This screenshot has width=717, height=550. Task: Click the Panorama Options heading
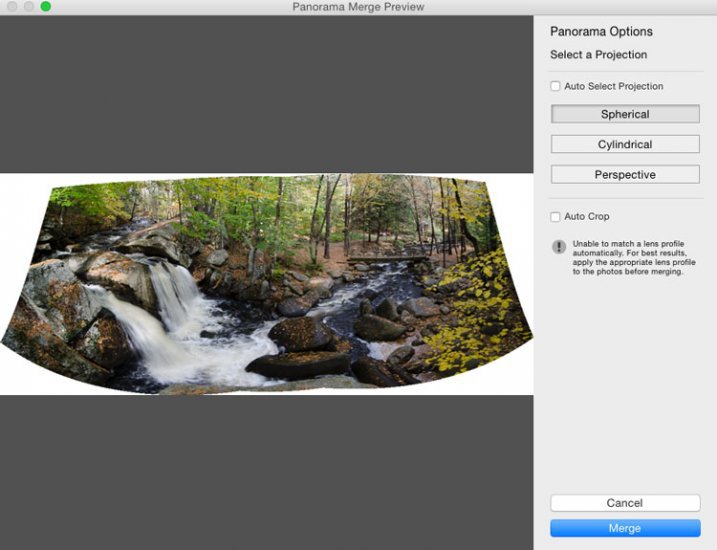pyautogui.click(x=601, y=32)
